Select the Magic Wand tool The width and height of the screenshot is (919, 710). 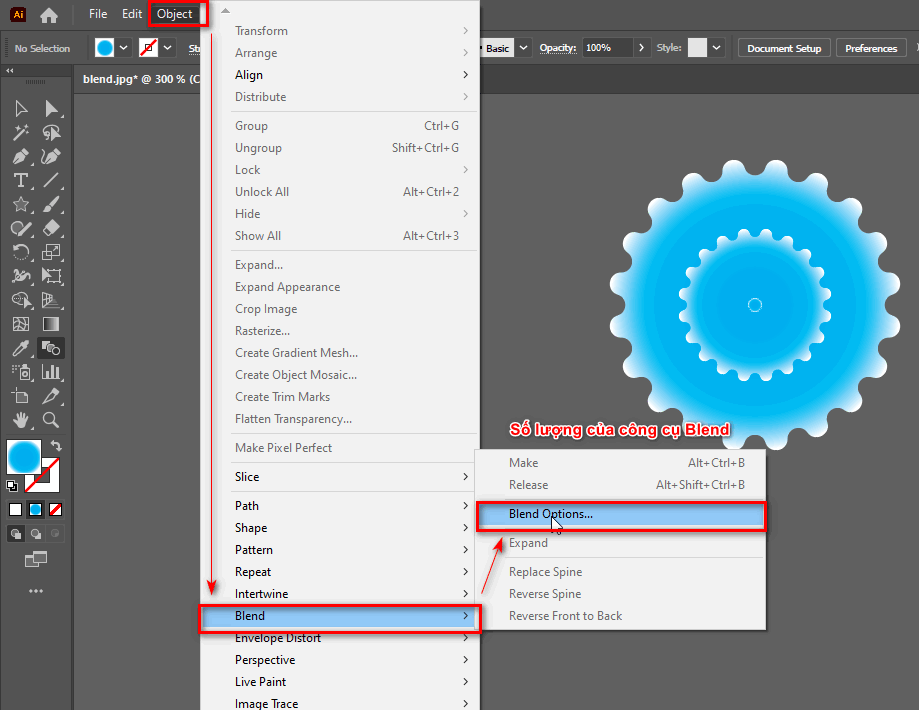coord(20,133)
